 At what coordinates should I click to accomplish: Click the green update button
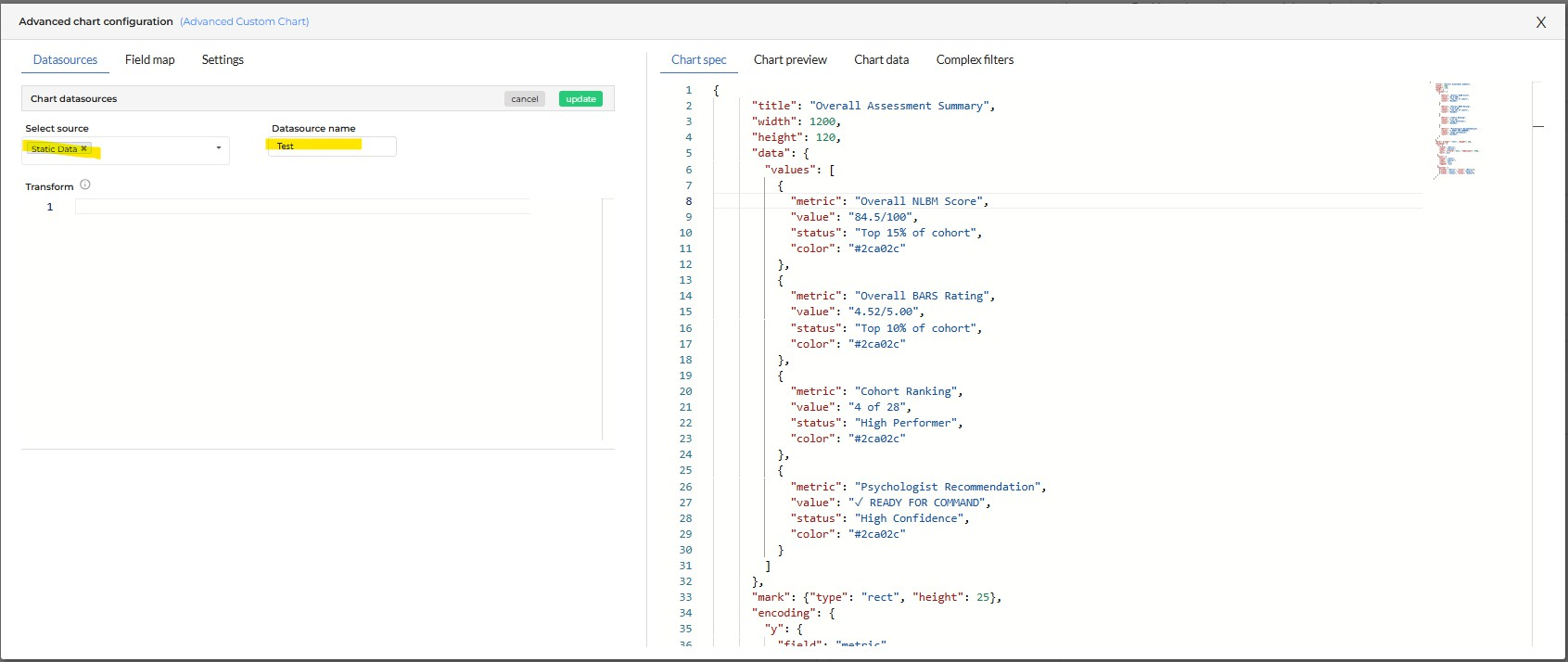pos(581,98)
